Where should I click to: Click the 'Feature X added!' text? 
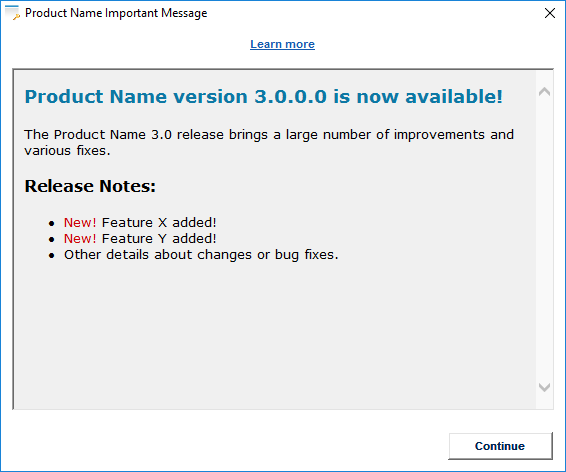click(159, 223)
